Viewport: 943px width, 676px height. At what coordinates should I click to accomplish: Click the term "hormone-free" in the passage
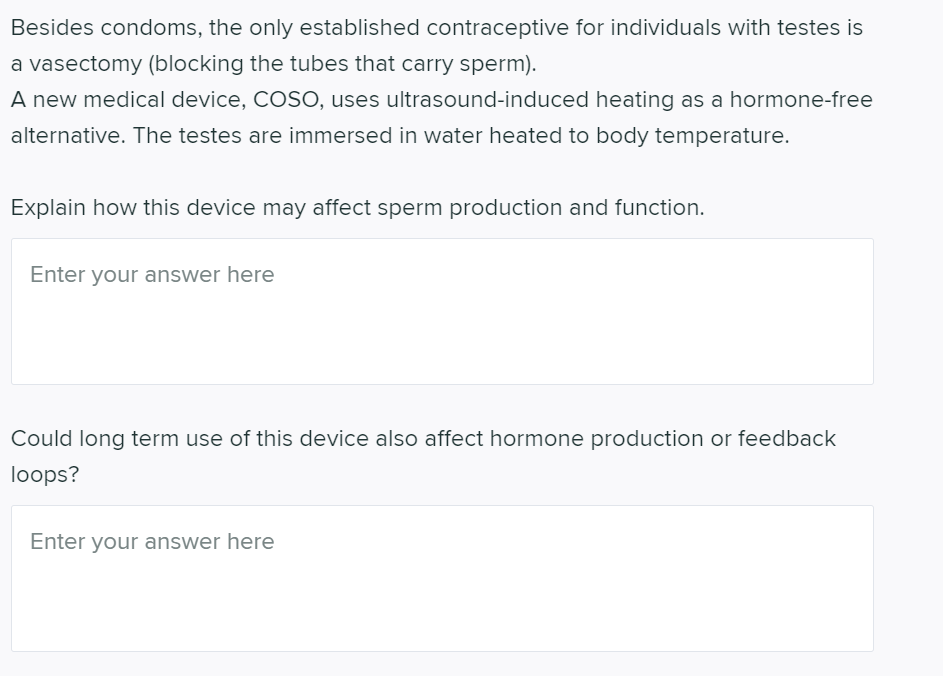coord(800,100)
